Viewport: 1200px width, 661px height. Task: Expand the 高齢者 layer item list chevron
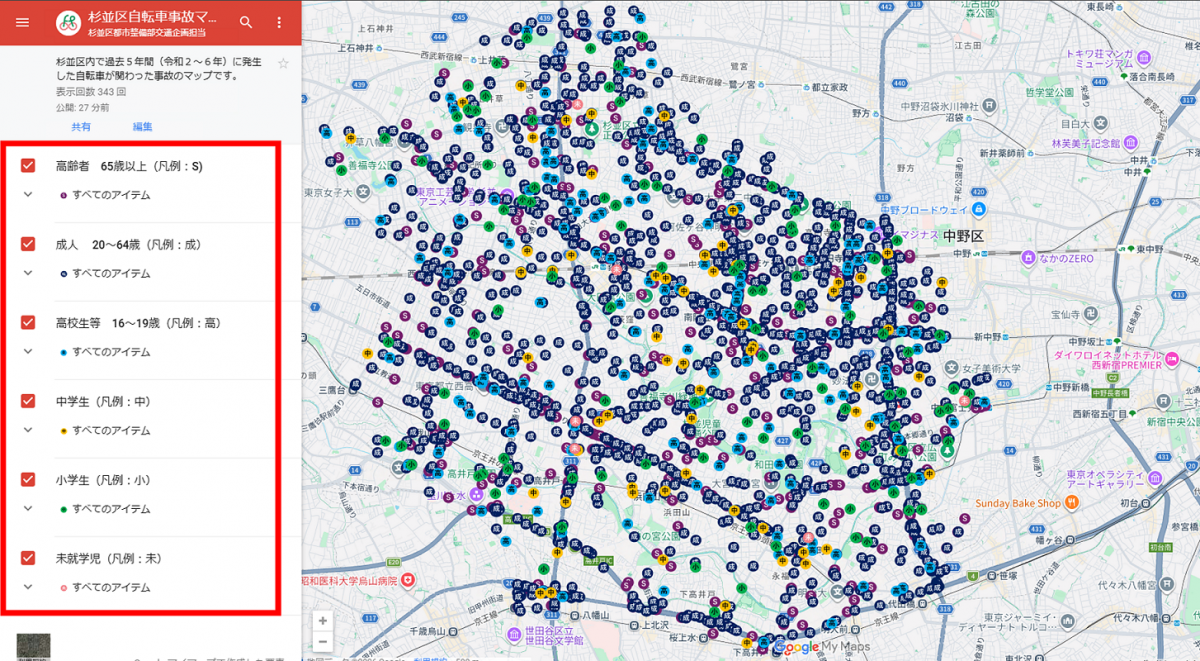tap(28, 195)
